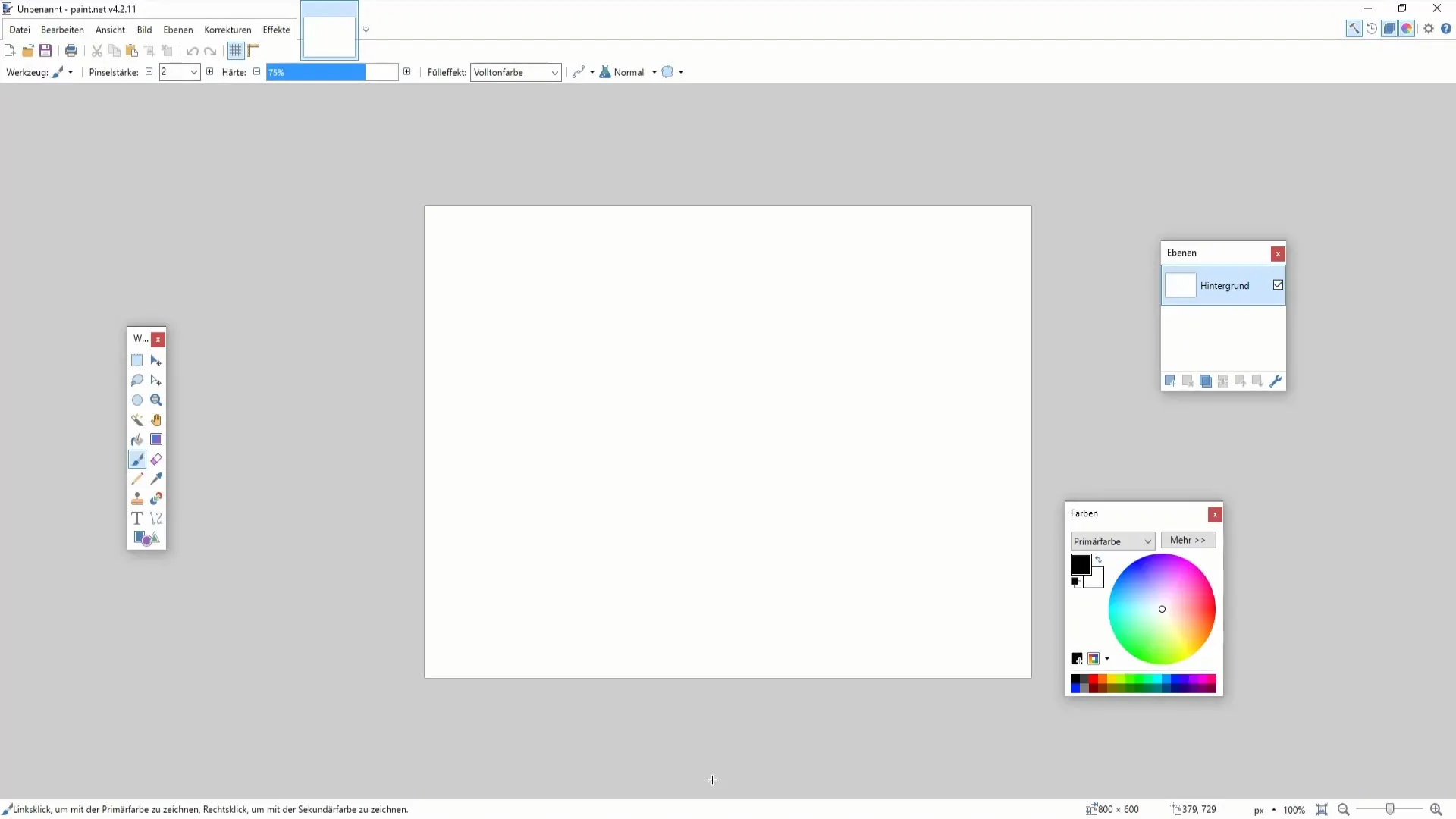The height and width of the screenshot is (819, 1456).
Task: Select the Eraser tool
Action: point(157,459)
